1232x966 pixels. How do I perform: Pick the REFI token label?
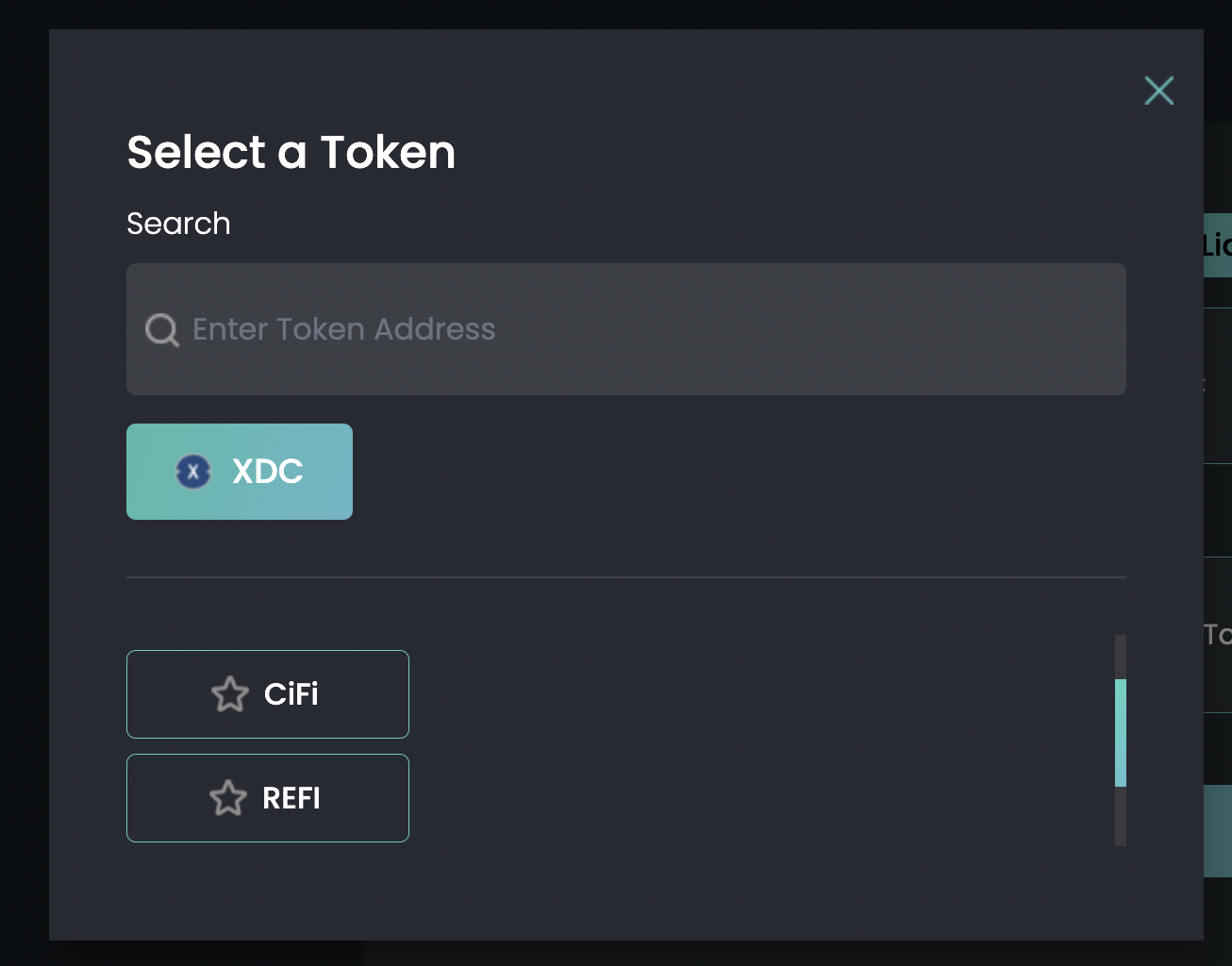[291, 798]
